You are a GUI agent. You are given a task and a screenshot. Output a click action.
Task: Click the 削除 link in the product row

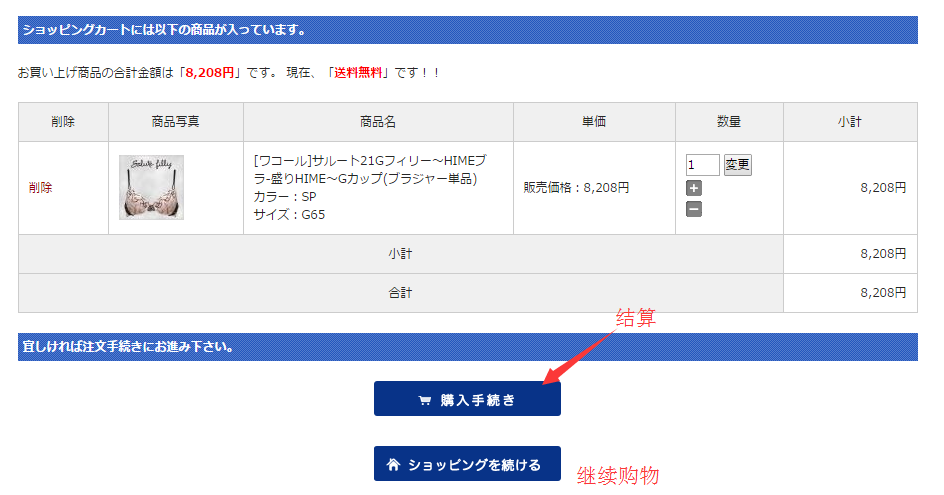(41, 188)
